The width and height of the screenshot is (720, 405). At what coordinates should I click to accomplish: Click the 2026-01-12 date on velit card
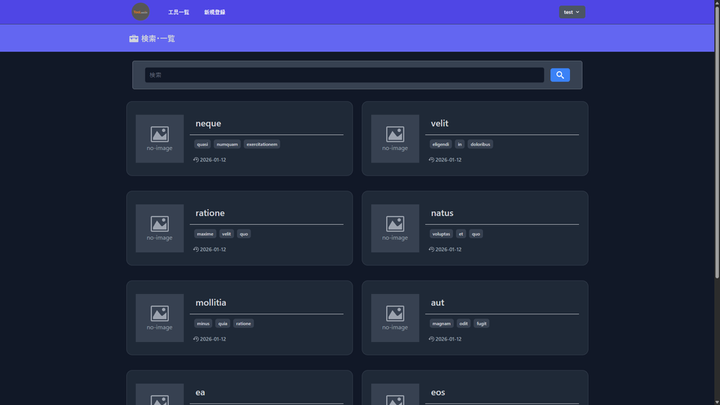[x=448, y=160]
